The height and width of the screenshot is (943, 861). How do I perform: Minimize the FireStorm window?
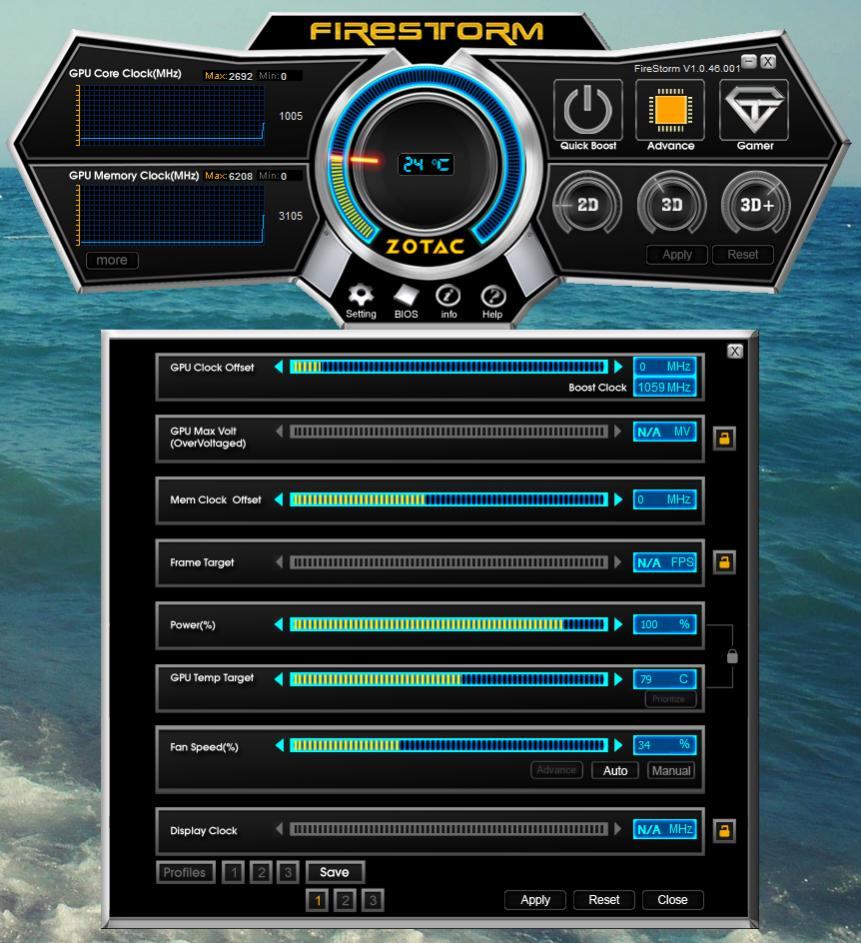click(749, 61)
